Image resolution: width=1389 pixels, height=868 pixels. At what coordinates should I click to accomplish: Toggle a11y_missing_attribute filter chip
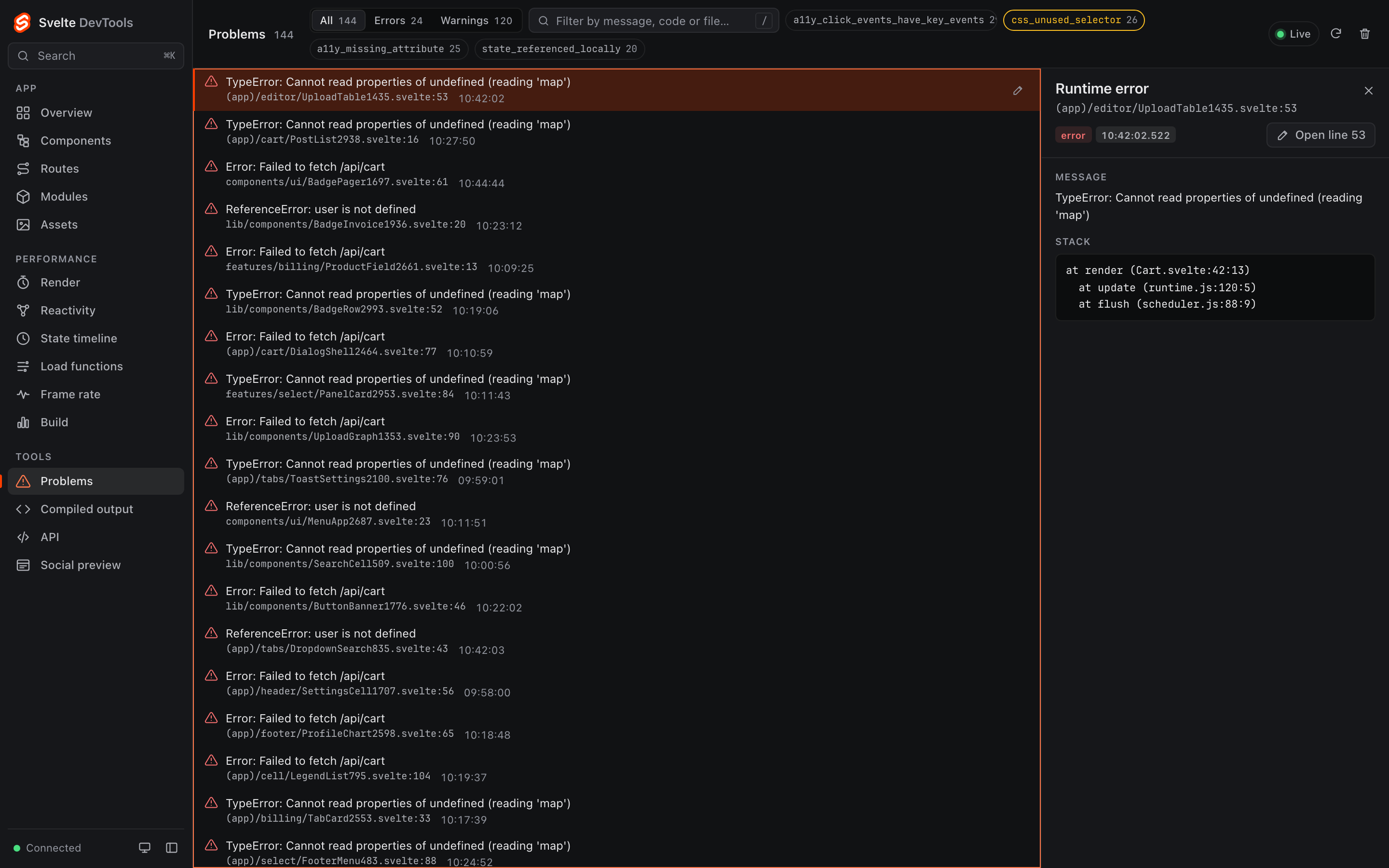389,49
